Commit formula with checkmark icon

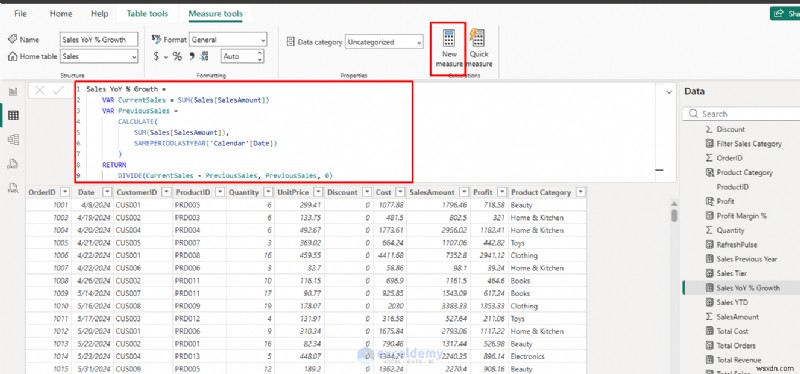coord(58,91)
